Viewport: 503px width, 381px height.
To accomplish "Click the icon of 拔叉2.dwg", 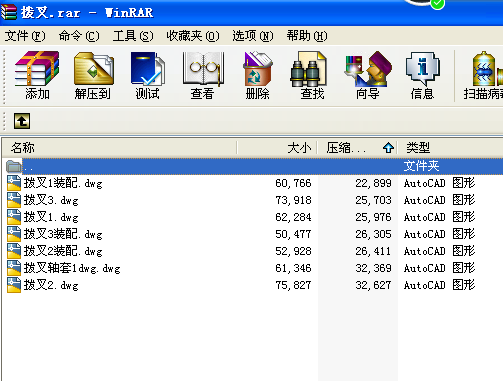I will [x=14, y=285].
